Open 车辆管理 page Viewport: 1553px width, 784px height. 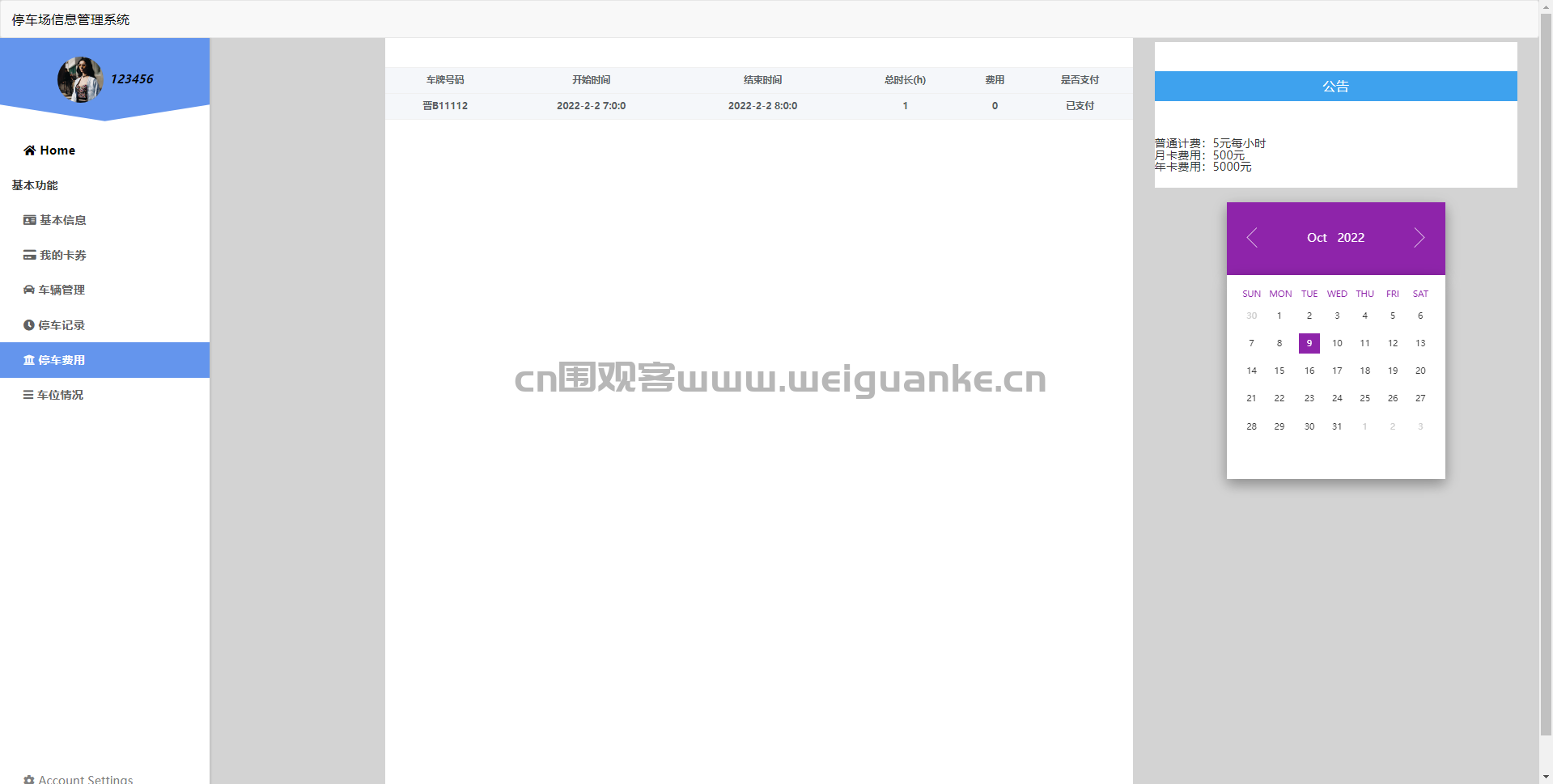pos(104,290)
